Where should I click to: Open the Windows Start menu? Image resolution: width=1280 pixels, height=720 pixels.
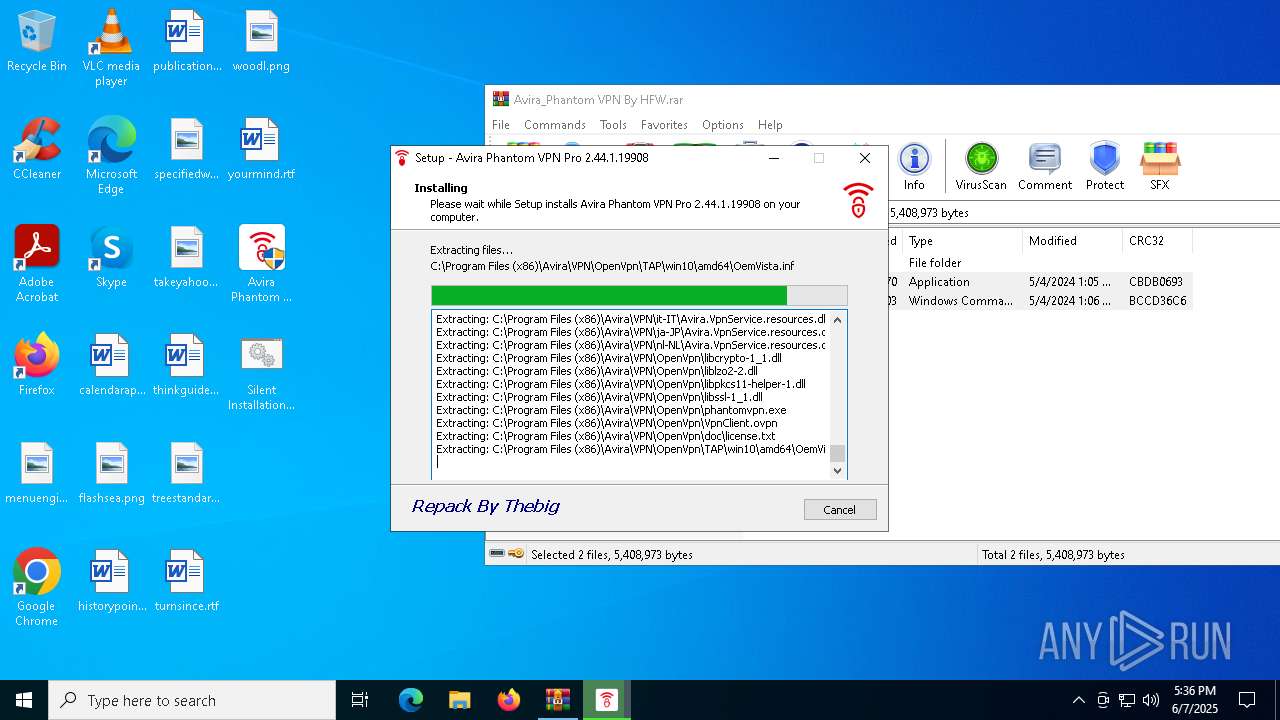point(24,700)
